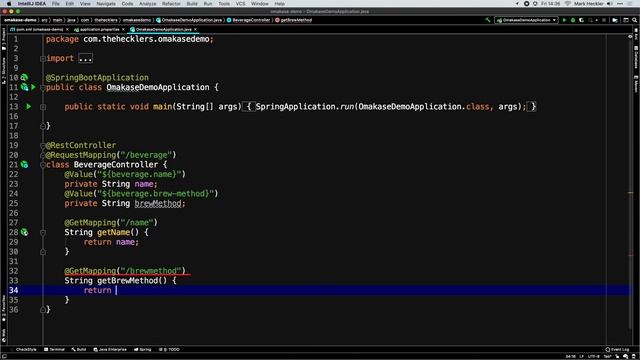Viewport: 640px width, 360px height.
Task: Toggle the fold marker at @RequestMapping line 20
Action: pyautogui.click(x=43, y=155)
